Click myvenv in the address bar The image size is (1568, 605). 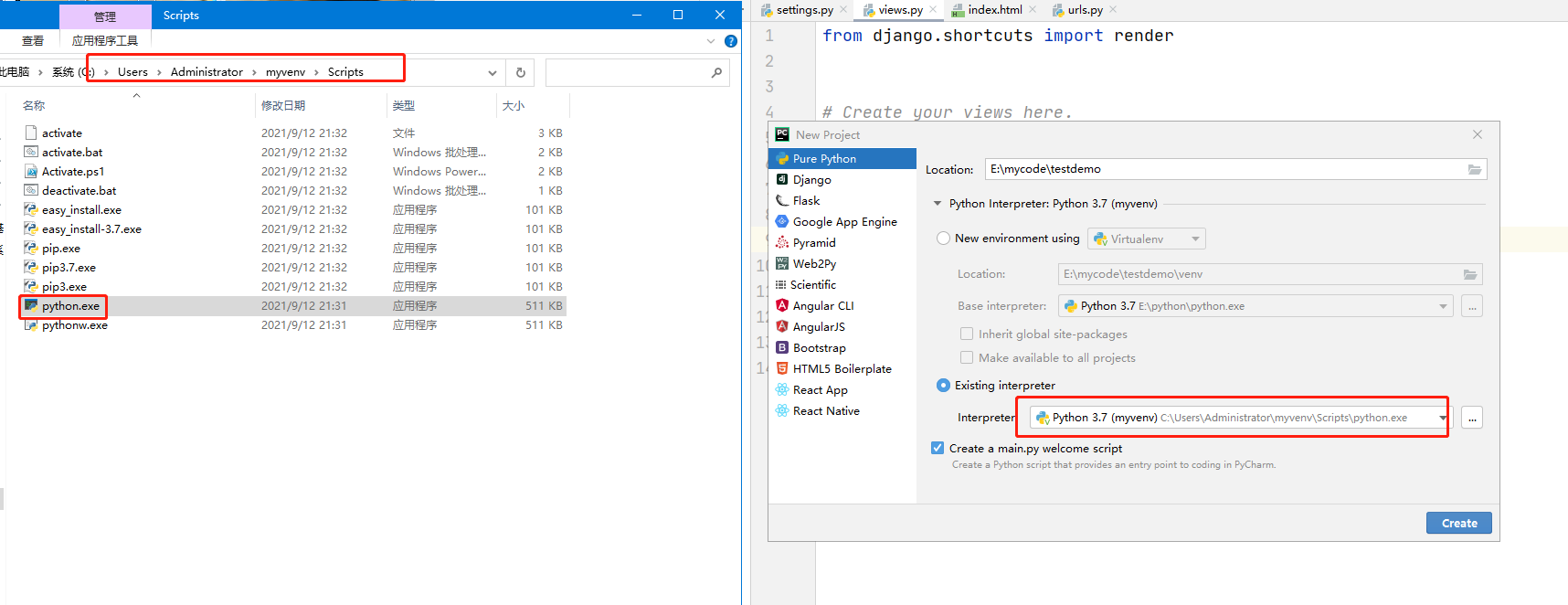[x=285, y=72]
